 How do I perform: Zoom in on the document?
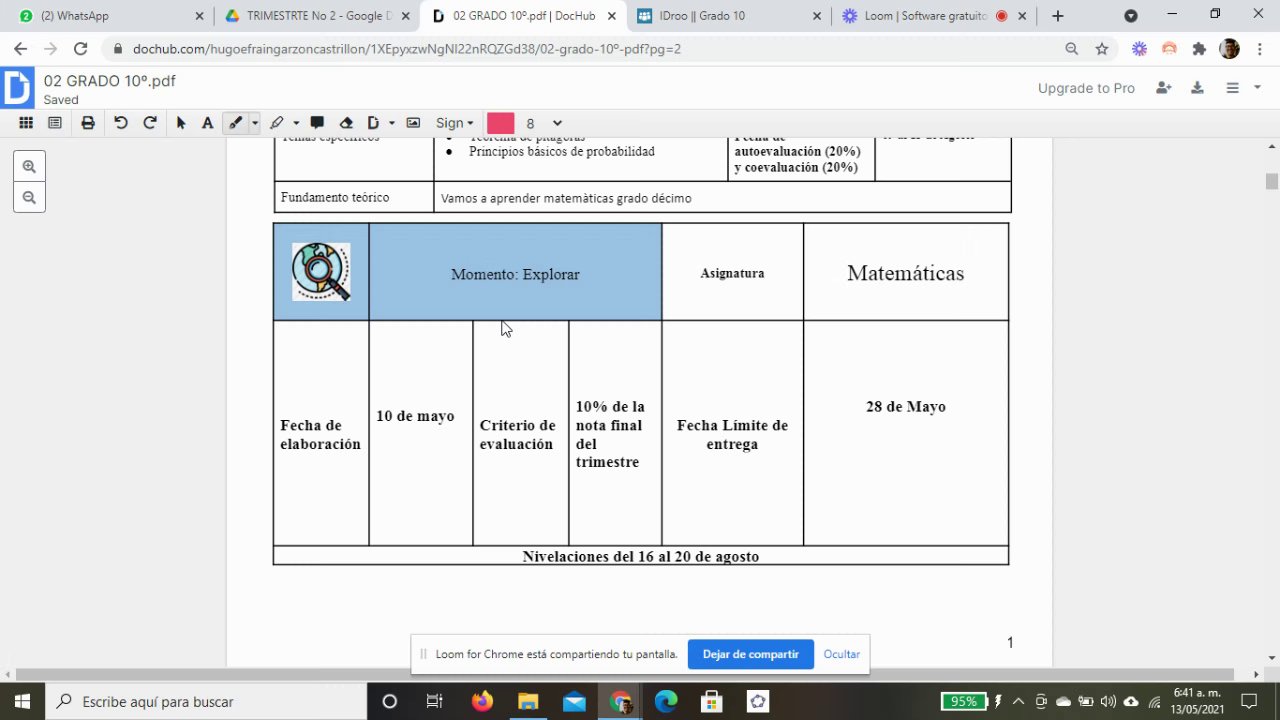(29, 167)
